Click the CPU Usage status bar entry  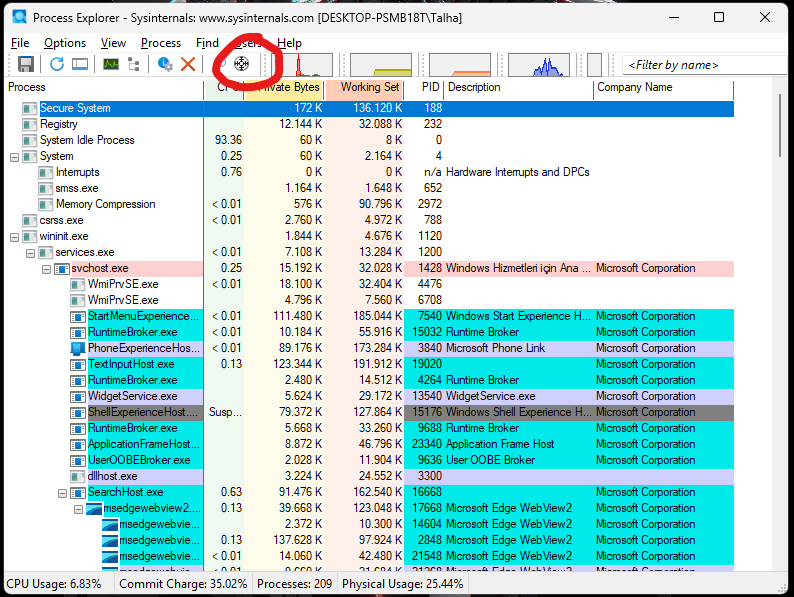pos(54,584)
